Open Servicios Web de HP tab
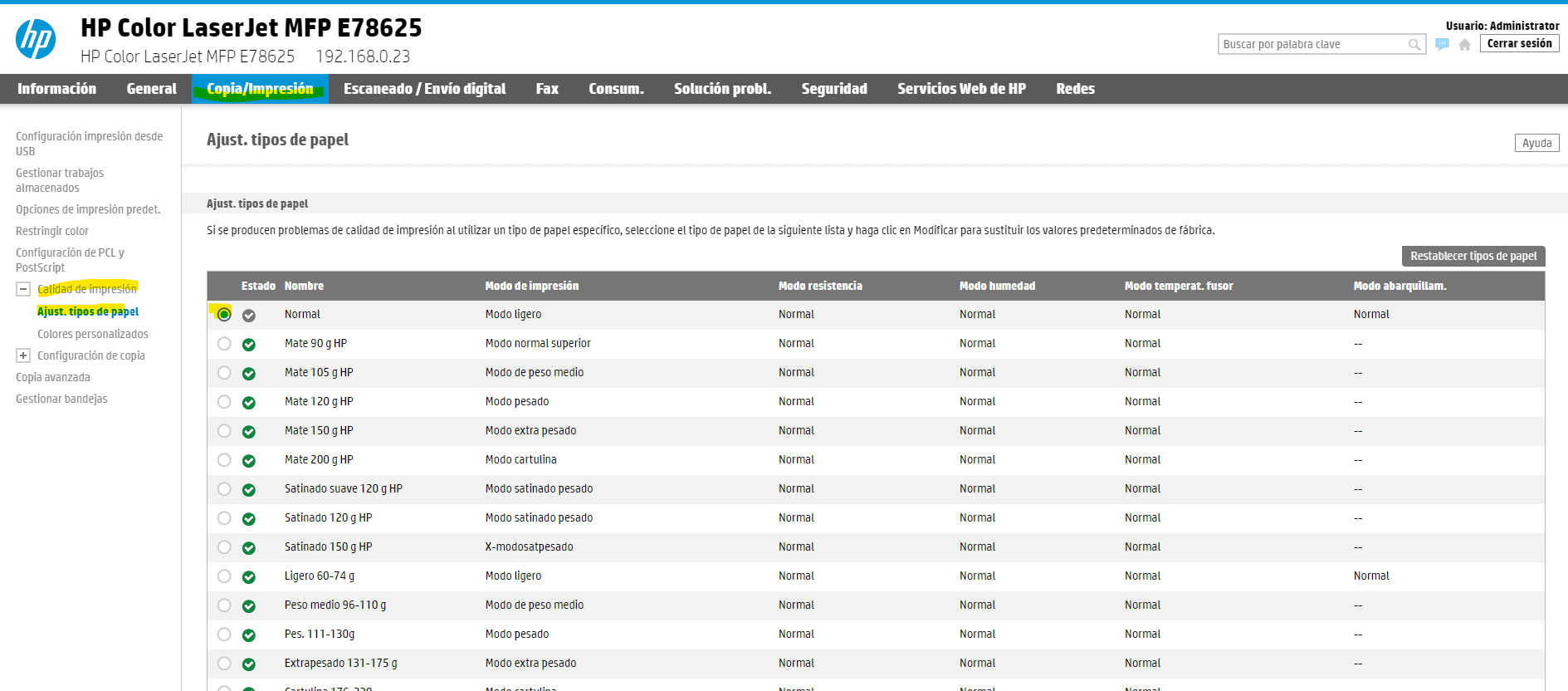 pyautogui.click(x=961, y=89)
